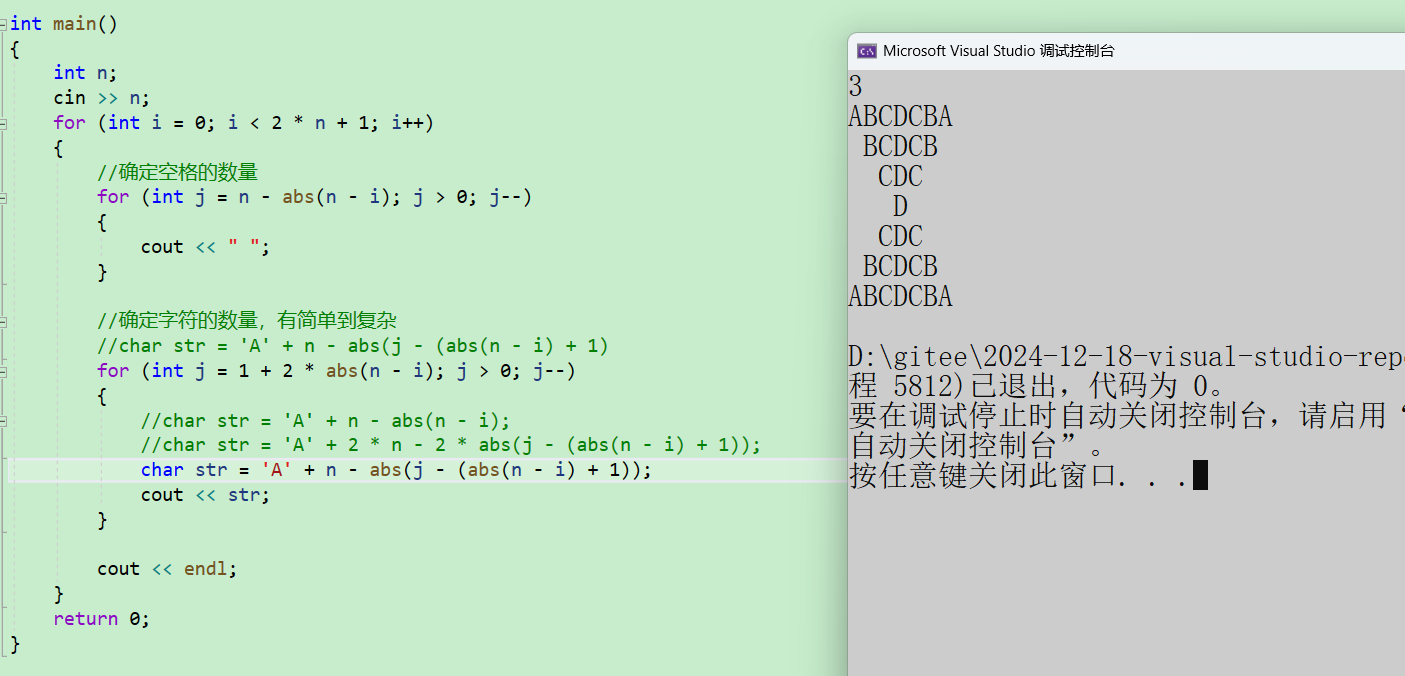Collapse the space-printing for loop fold marker

pyautogui.click(x=4, y=197)
